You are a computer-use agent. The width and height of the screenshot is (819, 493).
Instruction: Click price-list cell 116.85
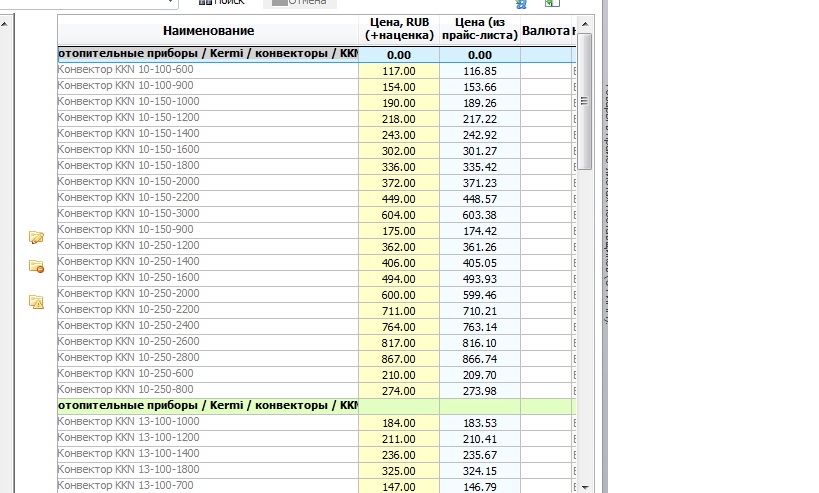click(480, 71)
